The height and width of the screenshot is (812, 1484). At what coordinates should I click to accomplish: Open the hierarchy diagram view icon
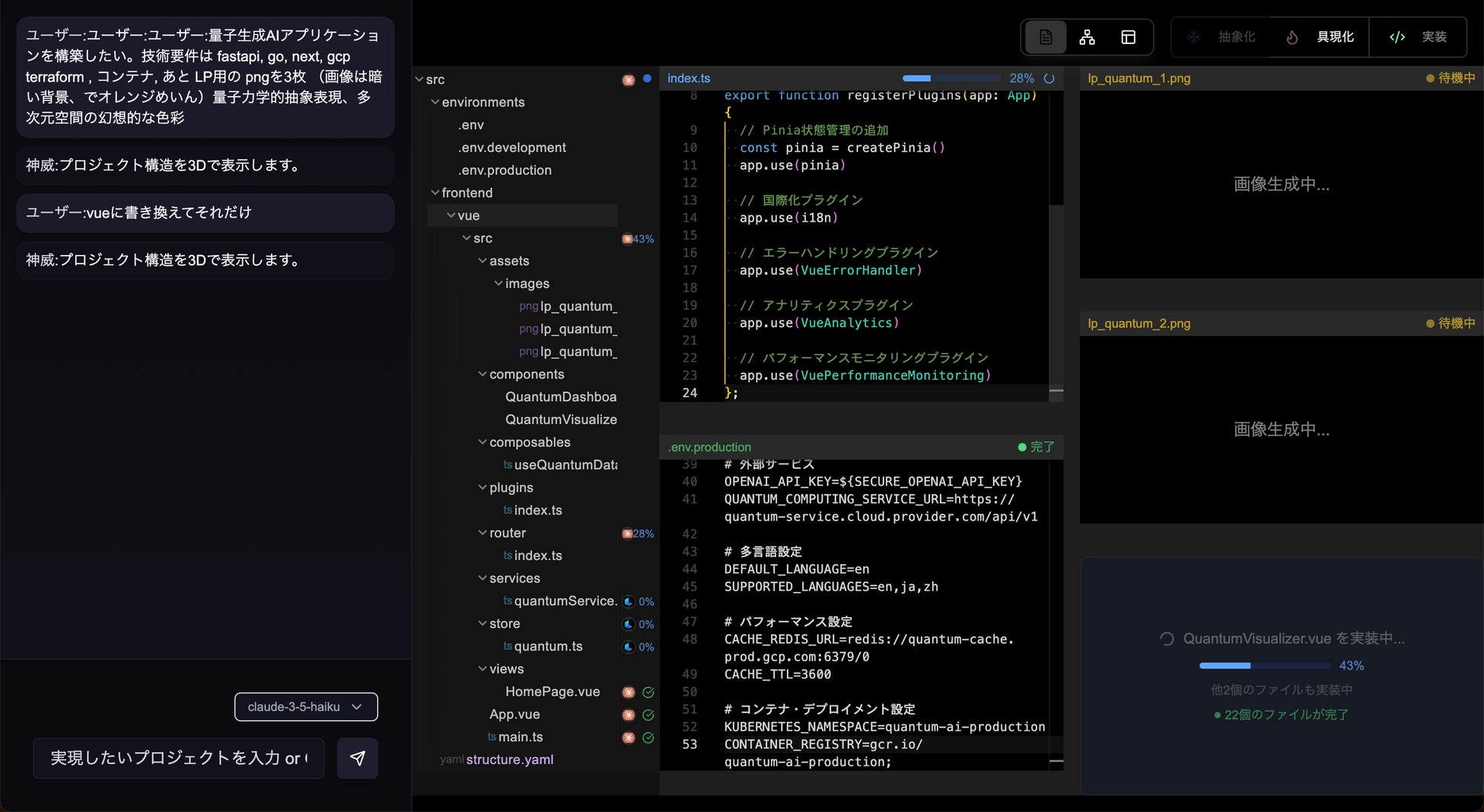(1087, 37)
